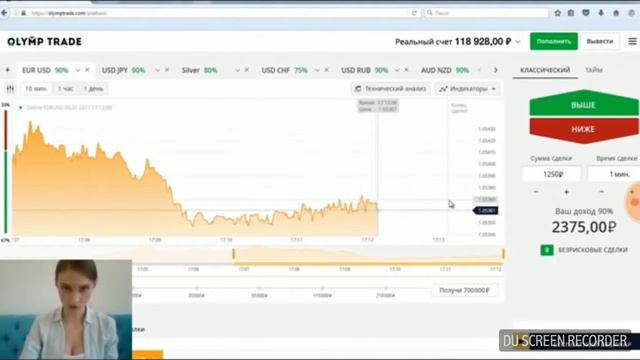
Task: Open Технический анализ panel
Action: click(391, 89)
